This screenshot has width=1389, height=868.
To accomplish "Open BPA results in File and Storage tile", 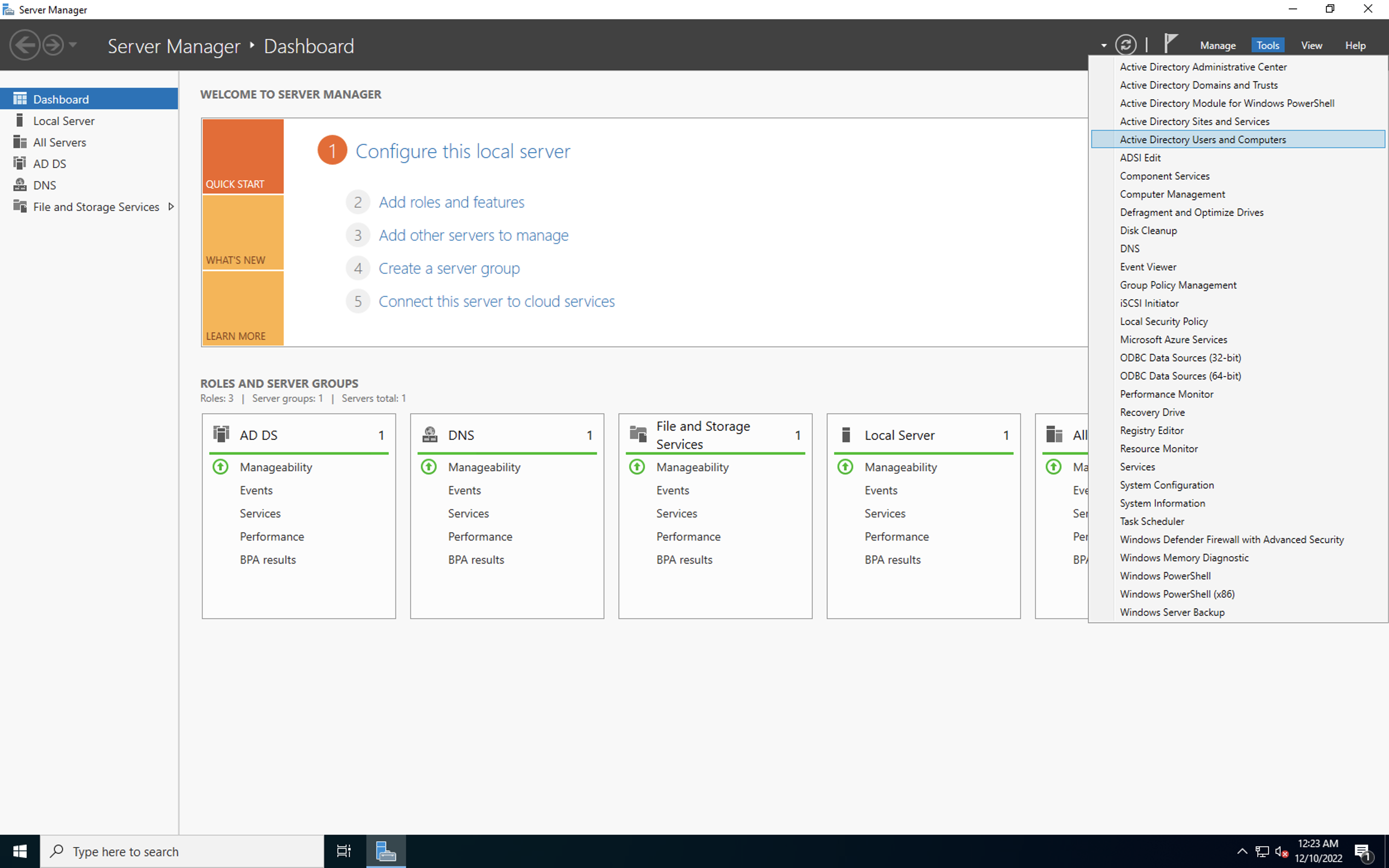I will [x=684, y=560].
